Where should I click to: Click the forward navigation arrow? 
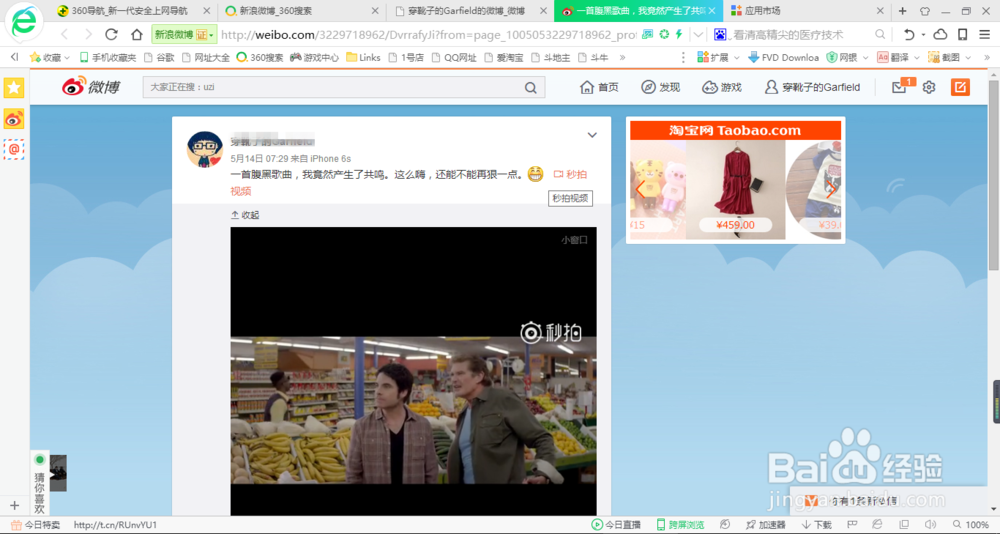tap(88, 34)
